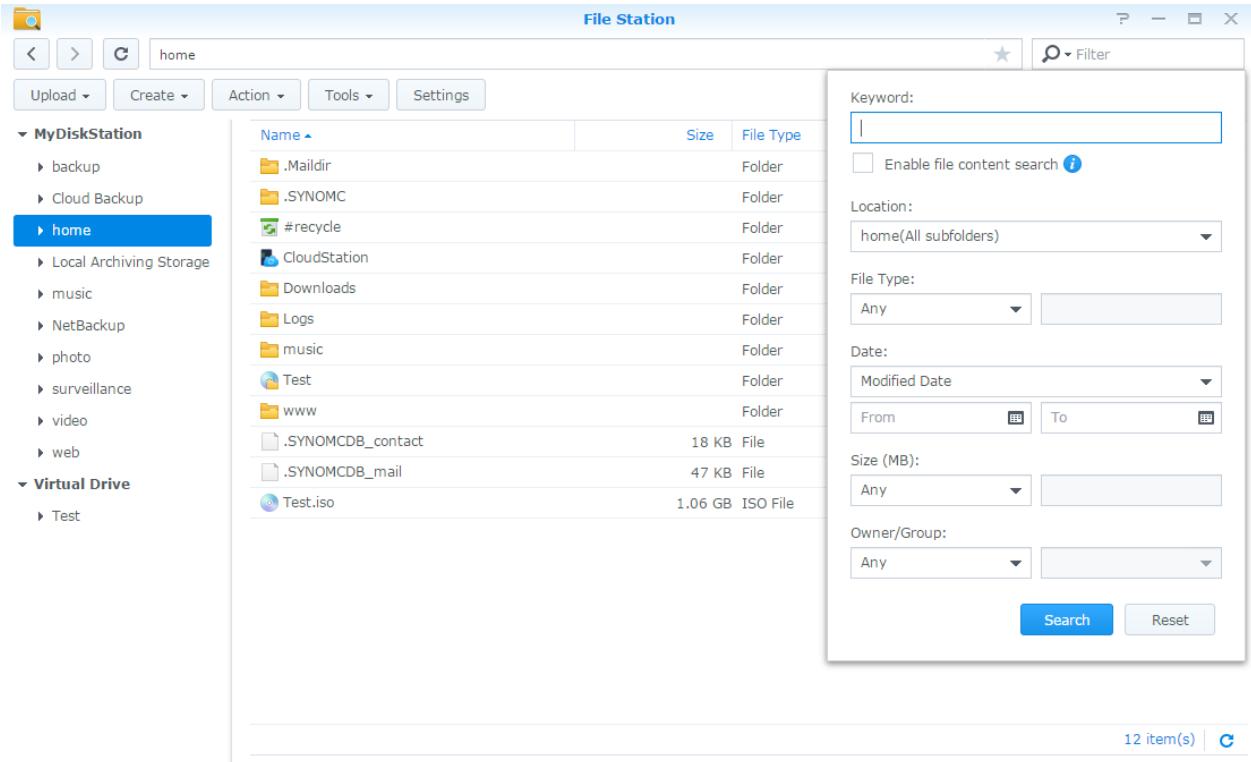Select the #recycle bin icon

tap(268, 227)
